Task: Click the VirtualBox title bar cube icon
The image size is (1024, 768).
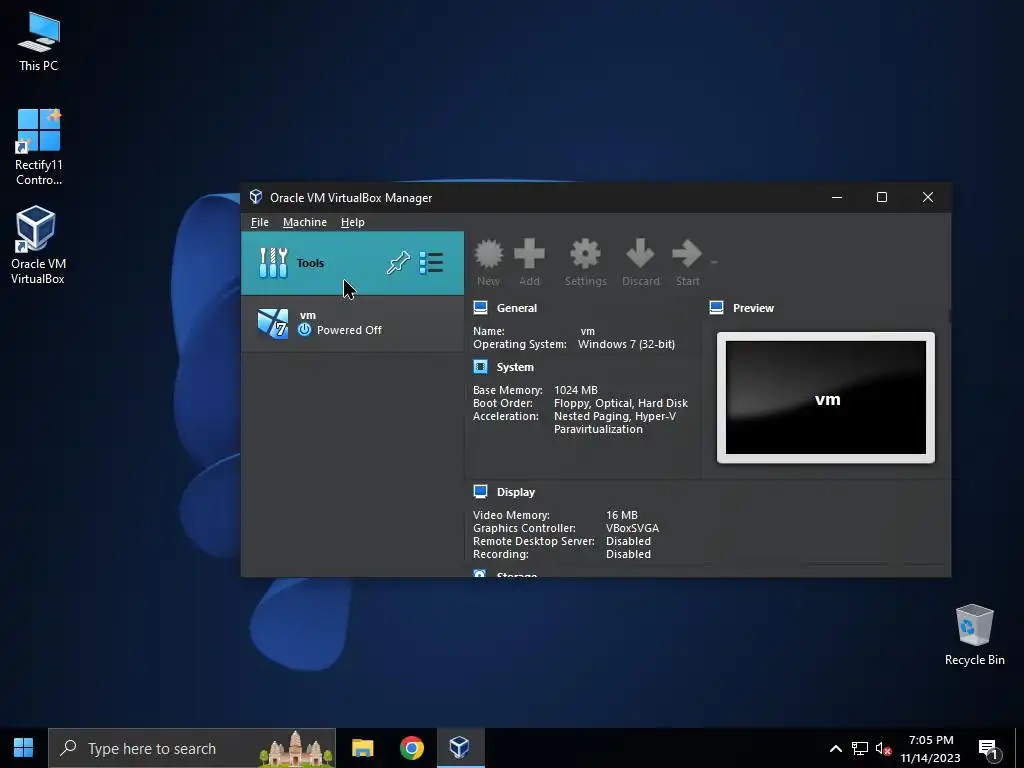Action: [x=256, y=197]
